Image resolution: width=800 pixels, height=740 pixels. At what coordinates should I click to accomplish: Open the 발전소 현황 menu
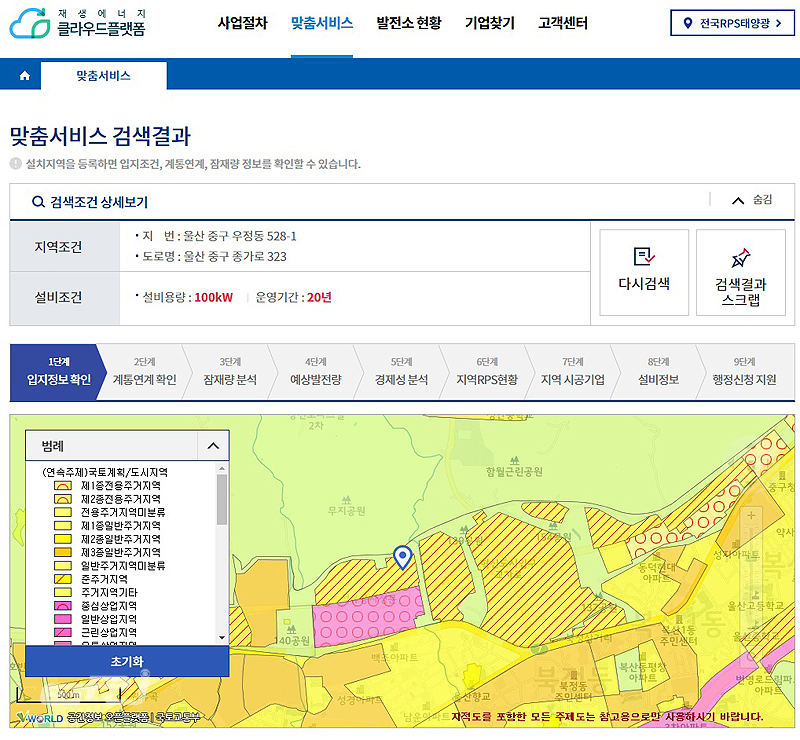(x=408, y=23)
